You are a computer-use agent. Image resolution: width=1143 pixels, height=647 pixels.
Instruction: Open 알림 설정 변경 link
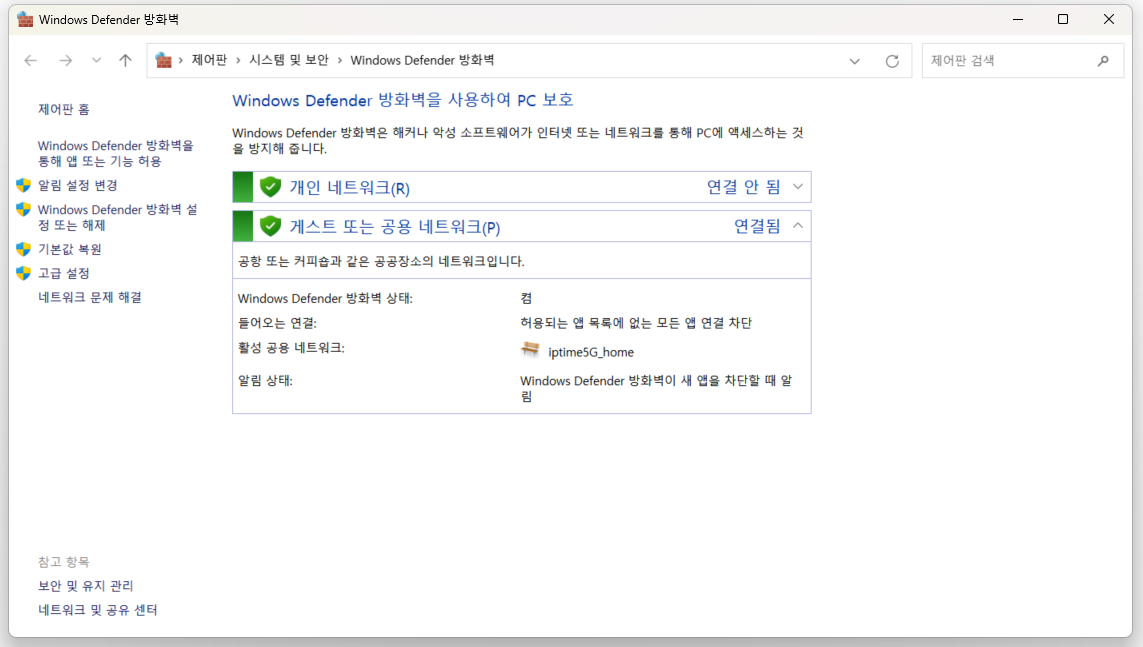pos(77,186)
